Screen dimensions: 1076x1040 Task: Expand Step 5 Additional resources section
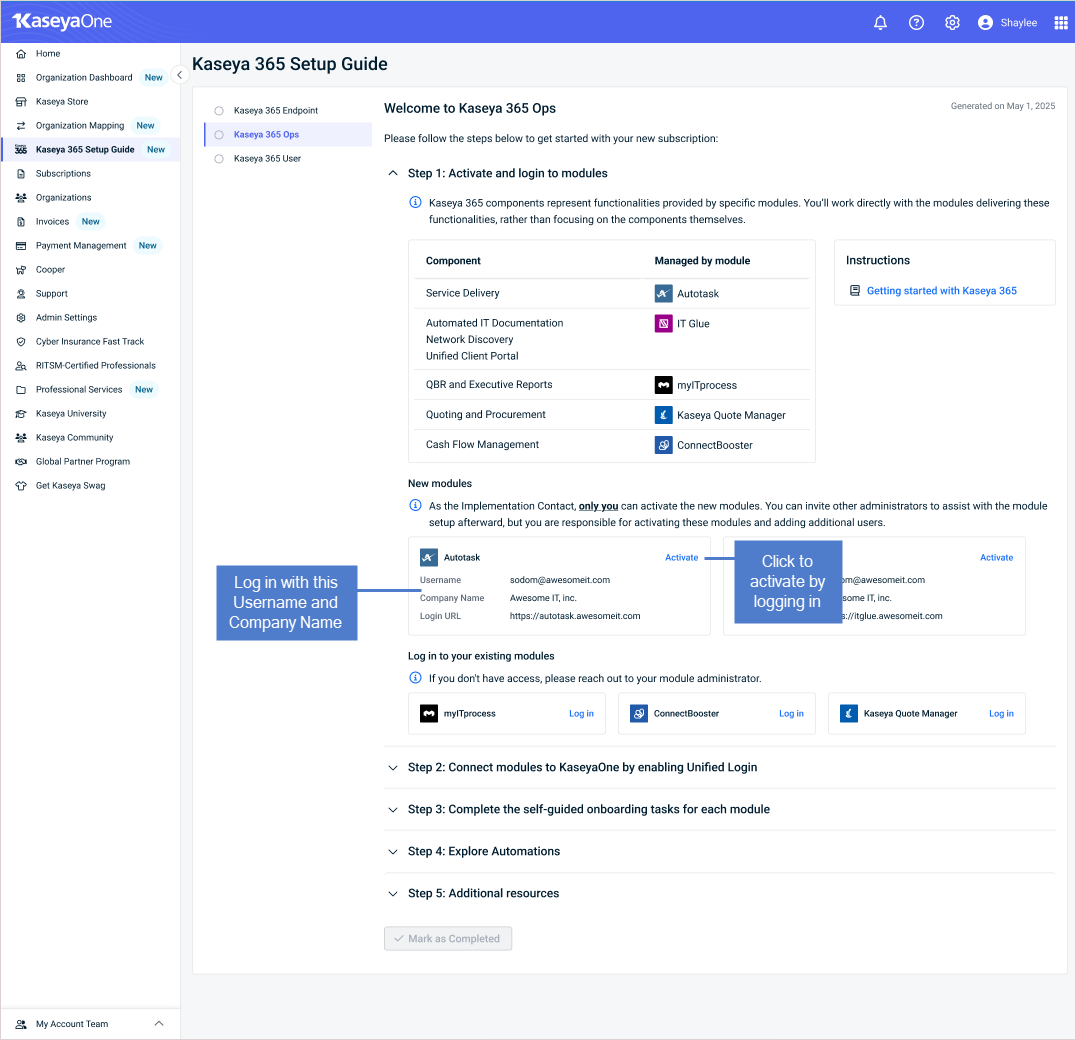pyautogui.click(x=393, y=893)
